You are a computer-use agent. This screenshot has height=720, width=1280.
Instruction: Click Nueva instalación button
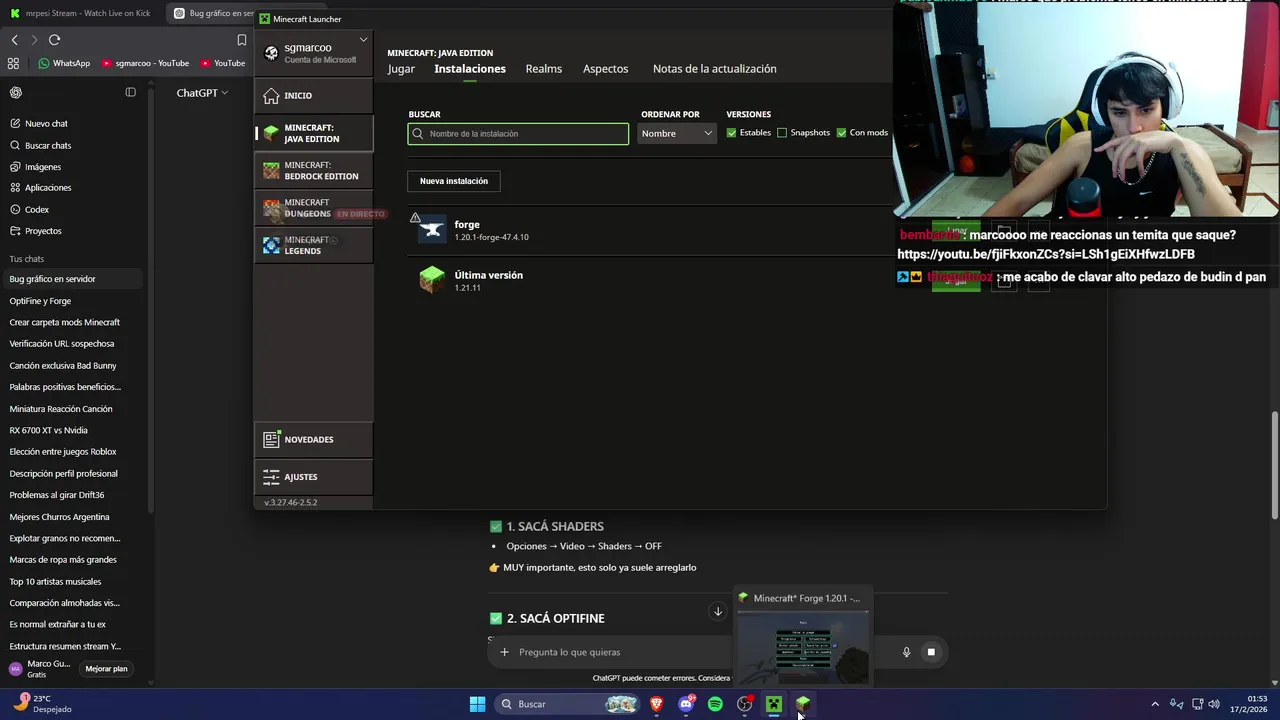(x=454, y=181)
